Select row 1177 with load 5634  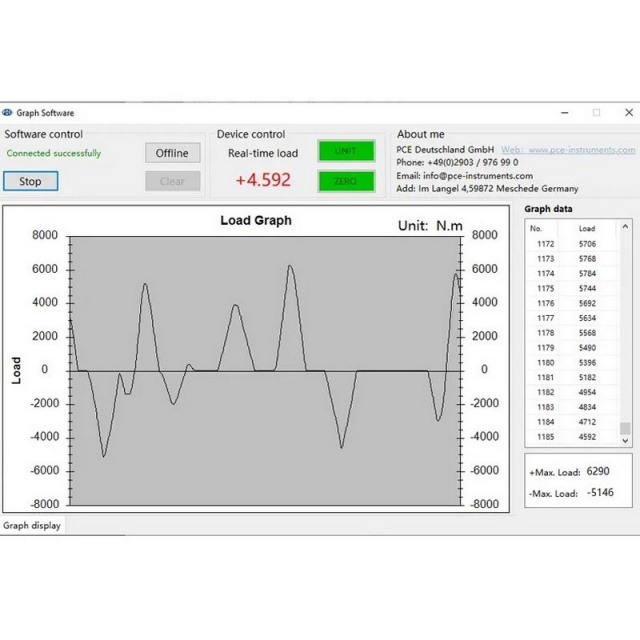click(572, 318)
